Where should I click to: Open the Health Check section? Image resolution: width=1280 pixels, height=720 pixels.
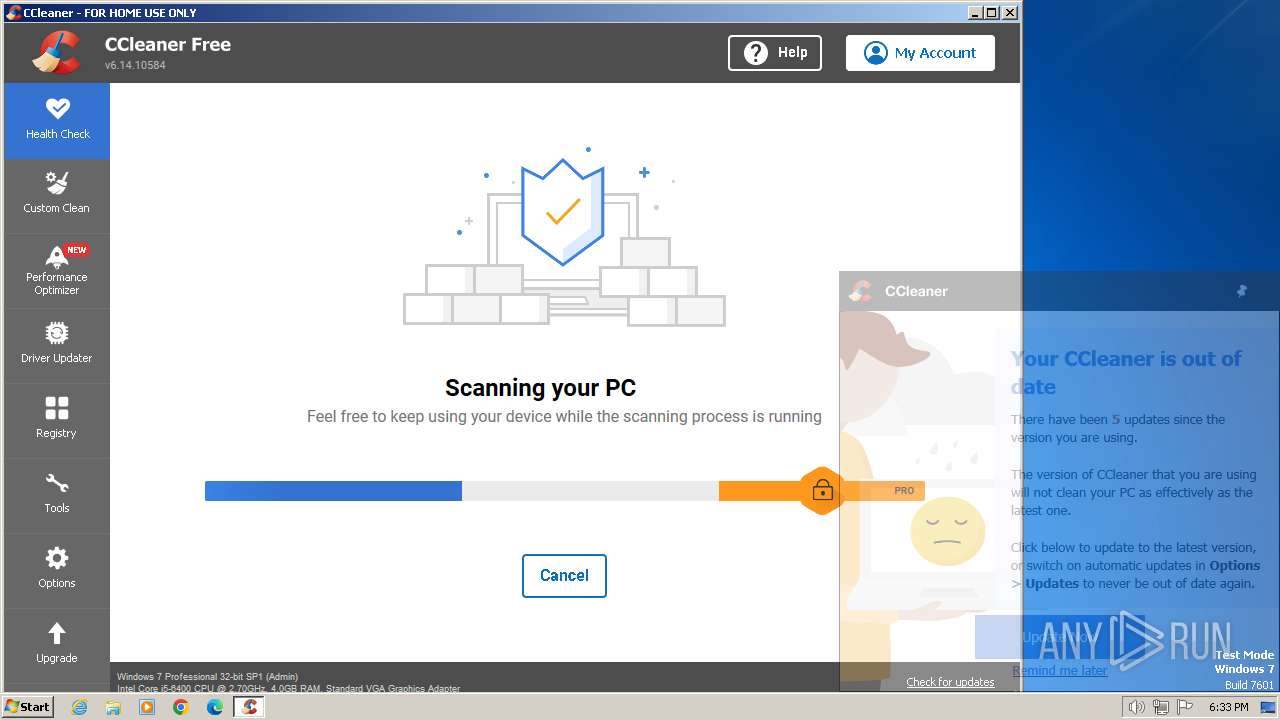click(x=57, y=121)
